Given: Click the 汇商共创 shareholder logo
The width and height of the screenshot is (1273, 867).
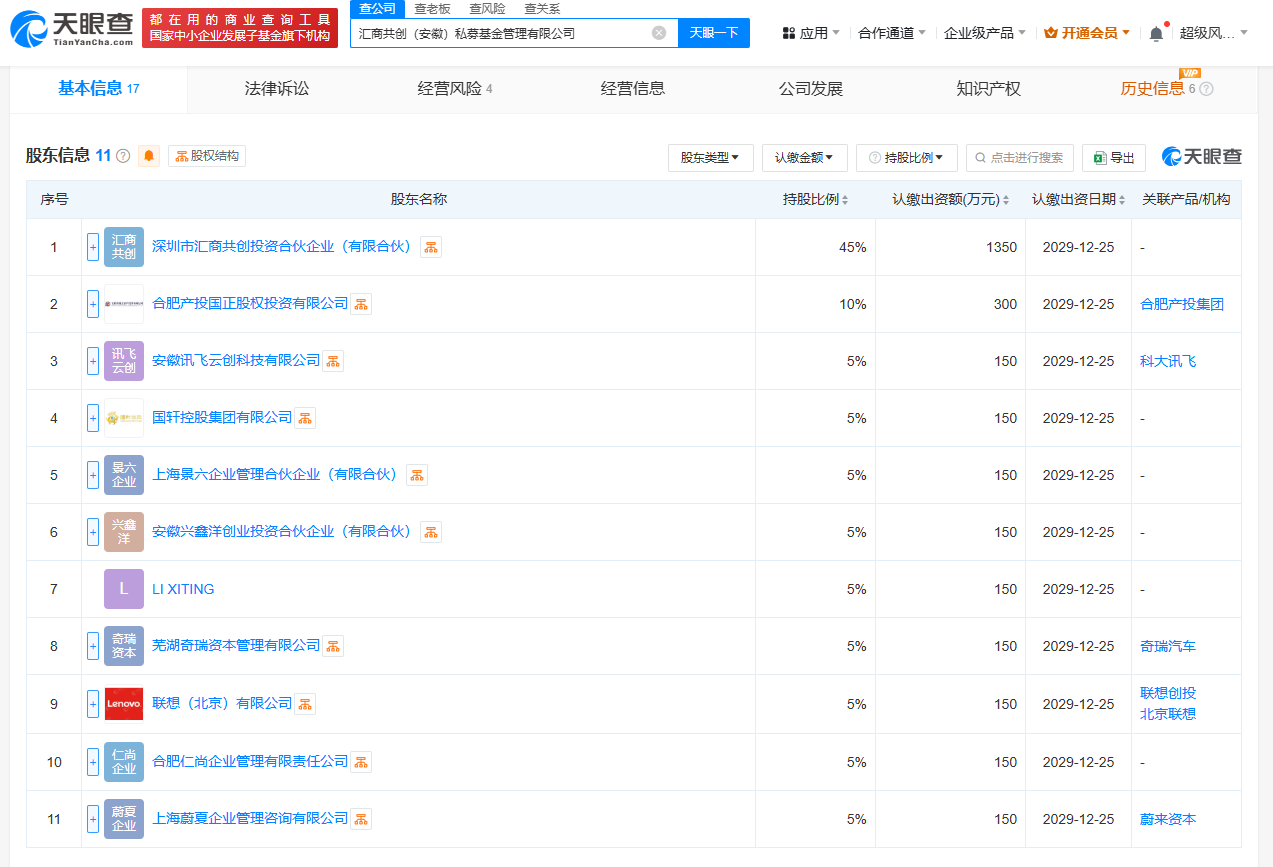Looking at the screenshot, I should (x=124, y=247).
